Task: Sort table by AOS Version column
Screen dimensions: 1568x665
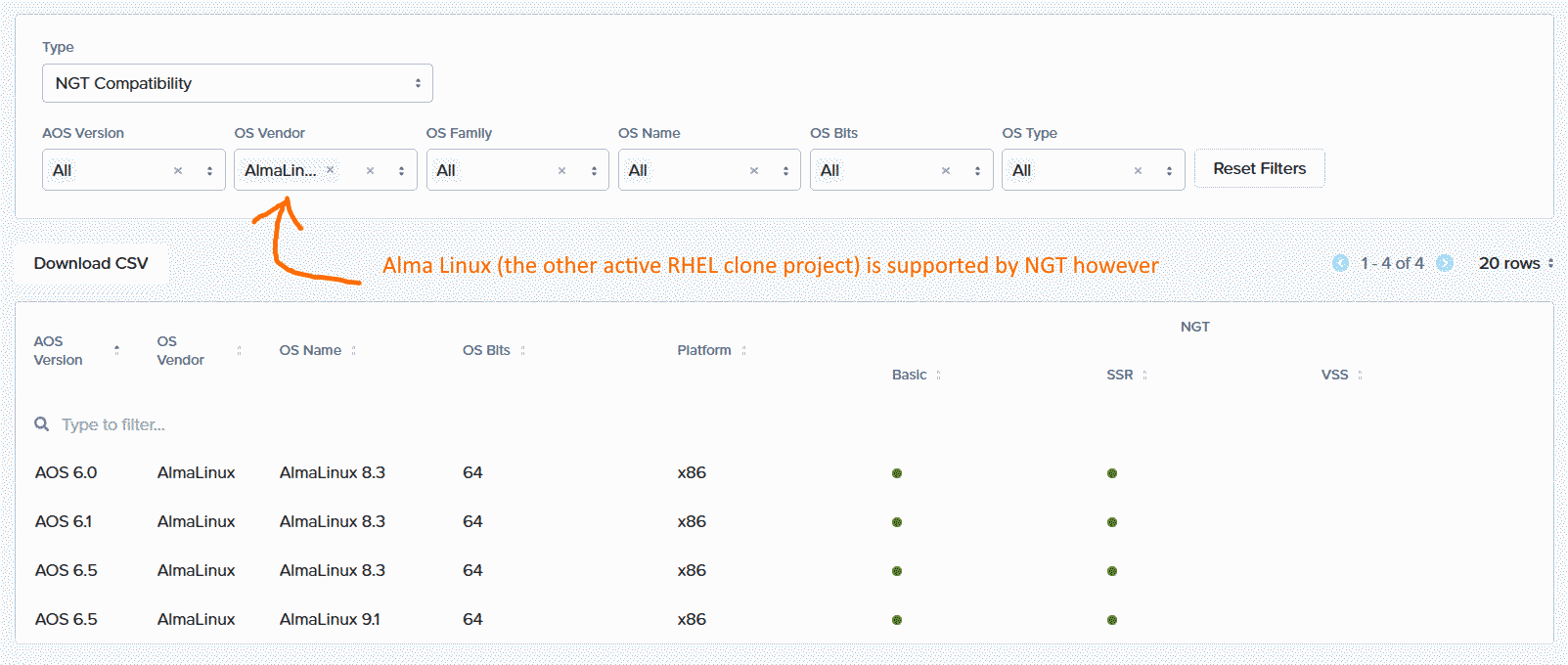Action: 116,350
